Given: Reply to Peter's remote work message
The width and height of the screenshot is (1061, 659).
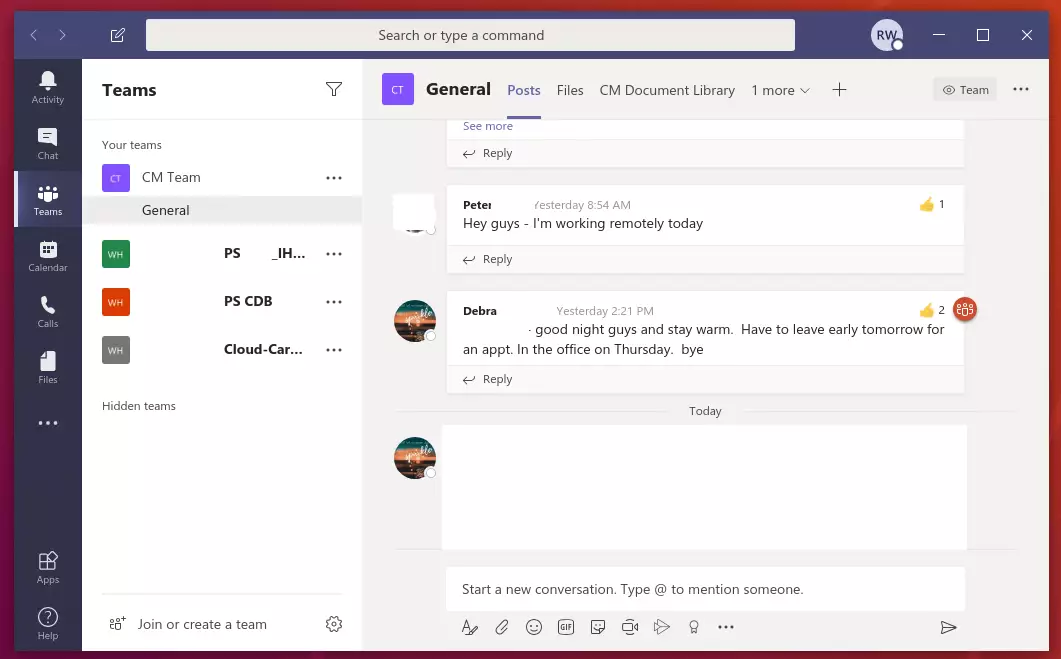Looking at the screenshot, I should 487,259.
